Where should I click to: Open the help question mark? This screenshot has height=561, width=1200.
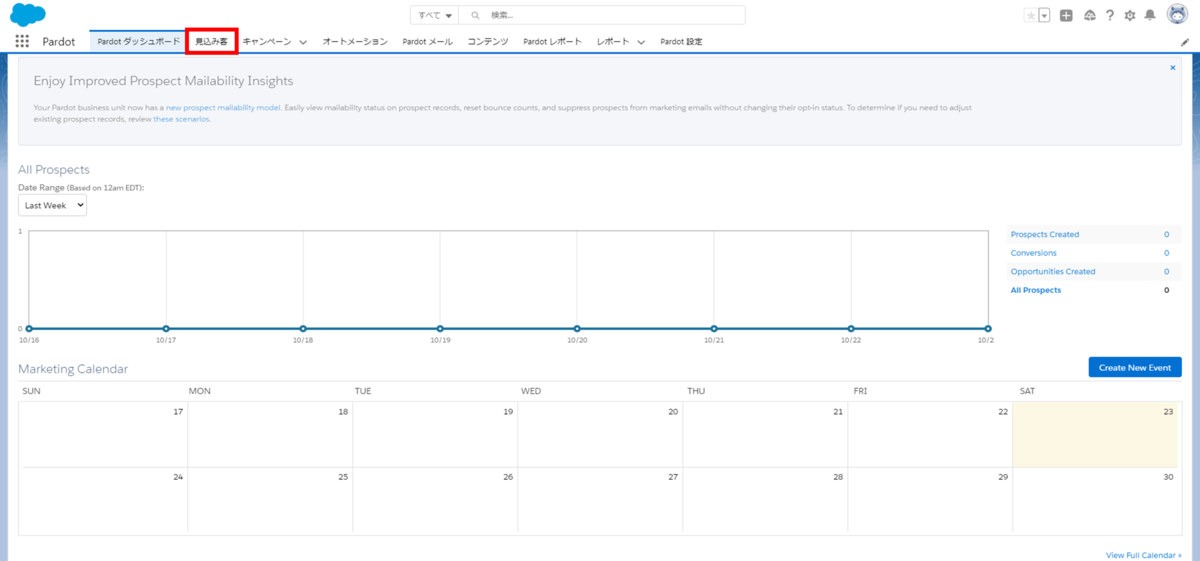[x=1110, y=15]
